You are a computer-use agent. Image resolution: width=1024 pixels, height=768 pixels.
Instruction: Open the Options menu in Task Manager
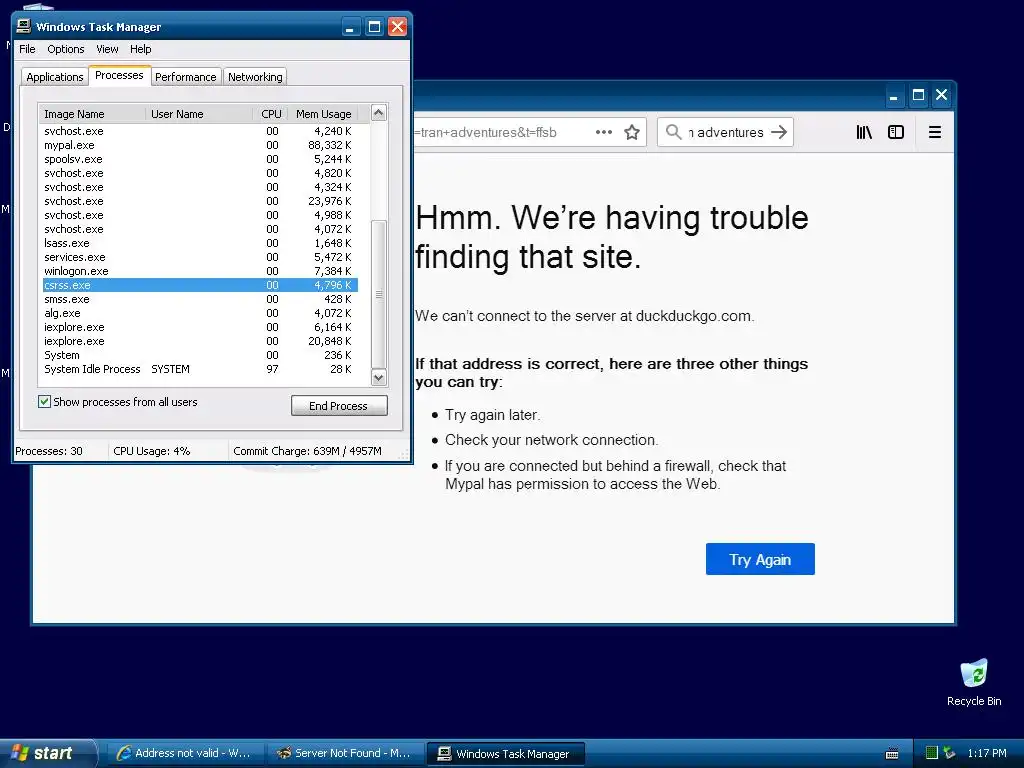point(65,49)
